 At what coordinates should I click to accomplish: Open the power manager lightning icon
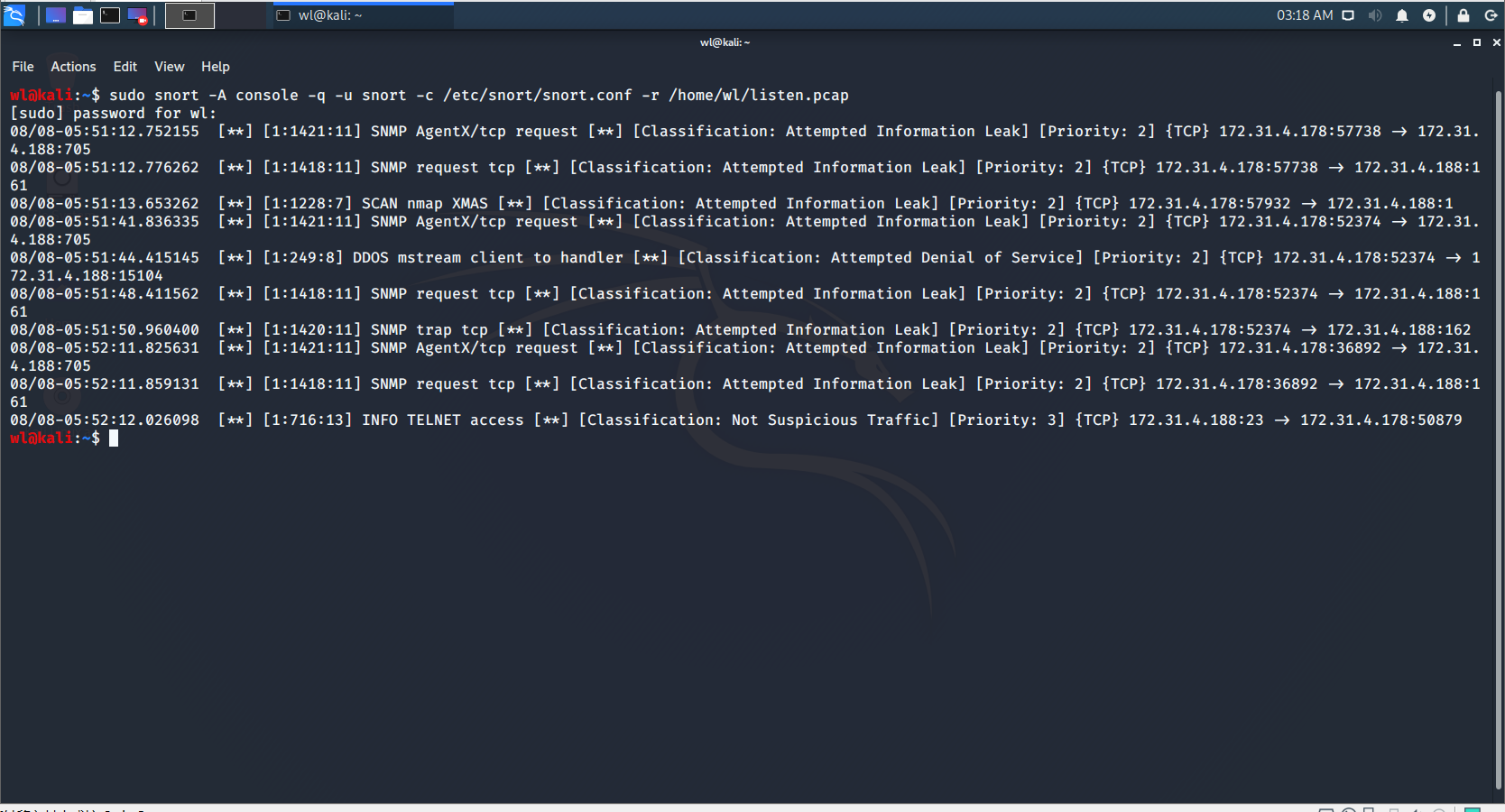tap(1429, 15)
